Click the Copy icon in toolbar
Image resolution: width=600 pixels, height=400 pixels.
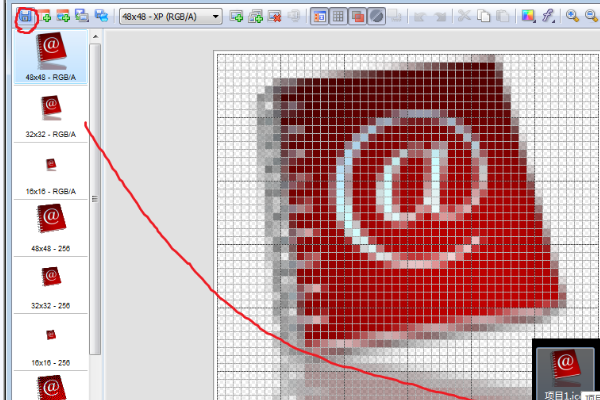(x=483, y=16)
